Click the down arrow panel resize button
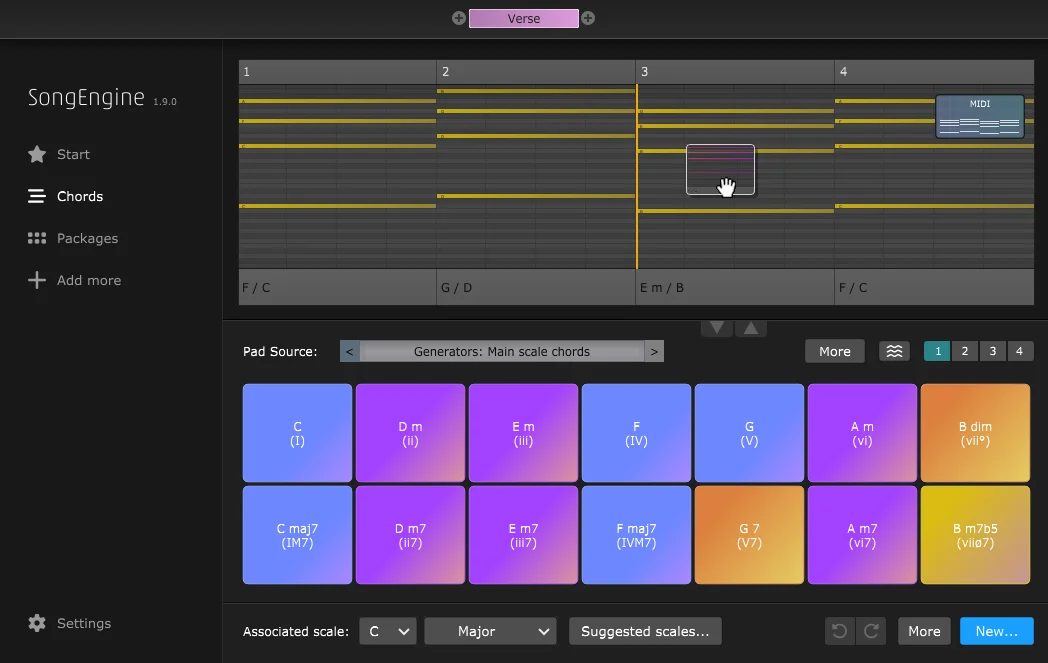 [x=717, y=328]
